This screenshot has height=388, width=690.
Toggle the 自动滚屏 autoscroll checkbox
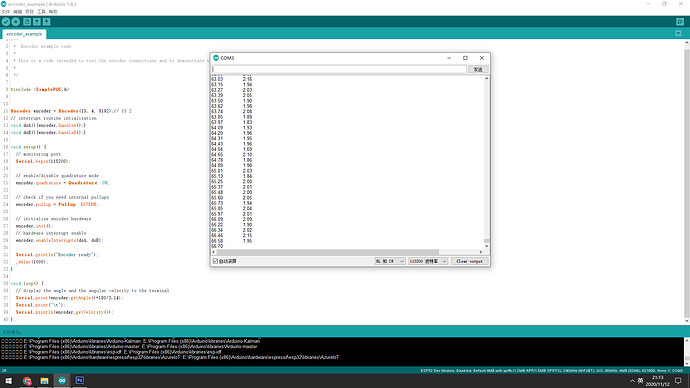pyautogui.click(x=216, y=261)
